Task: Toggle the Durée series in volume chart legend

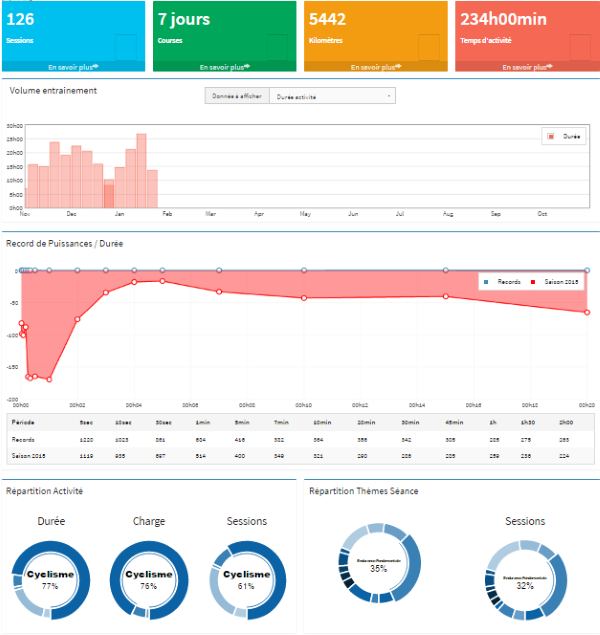Action: 565,135
